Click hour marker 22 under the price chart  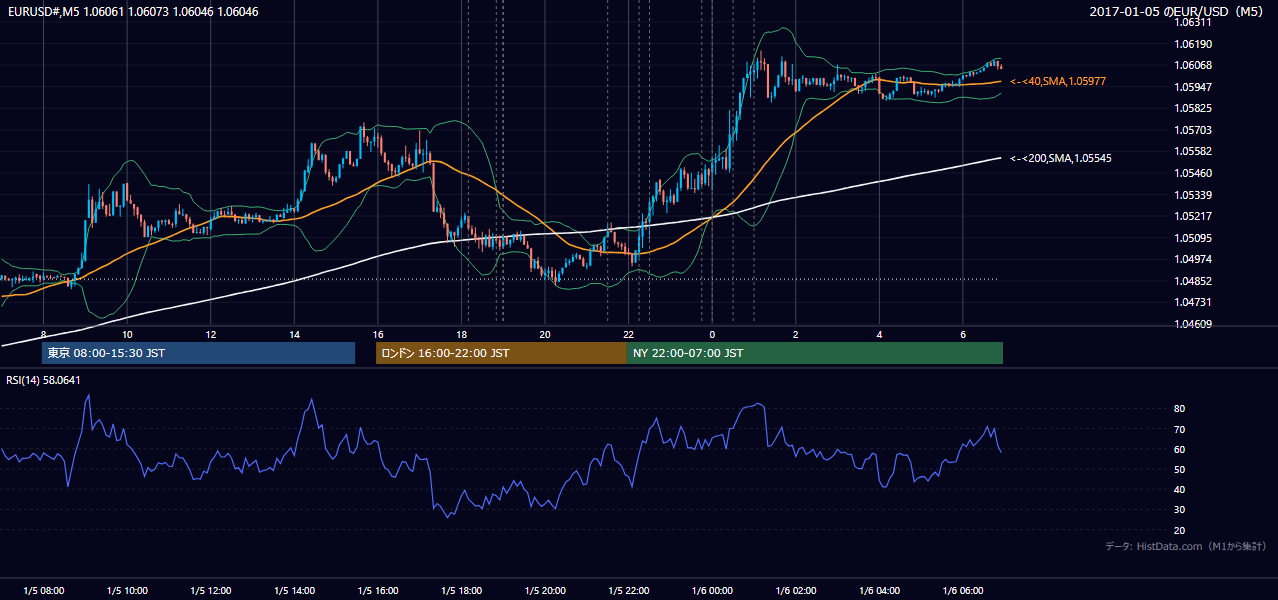628,334
